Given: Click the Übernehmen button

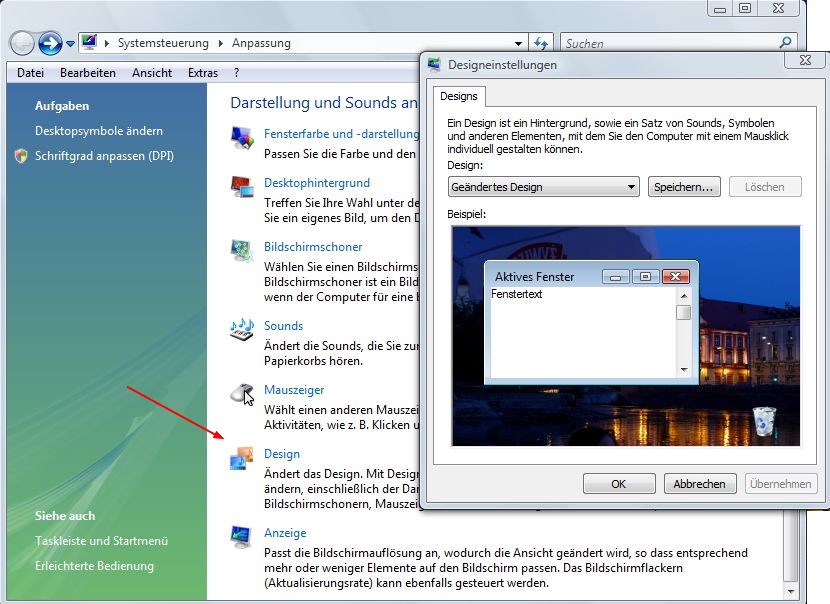Looking at the screenshot, I should (x=781, y=484).
